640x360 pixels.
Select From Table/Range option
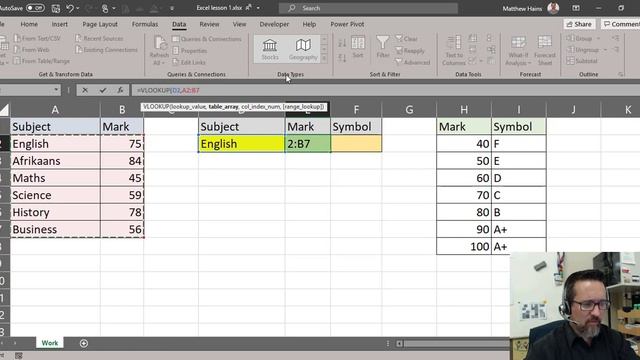coord(42,61)
